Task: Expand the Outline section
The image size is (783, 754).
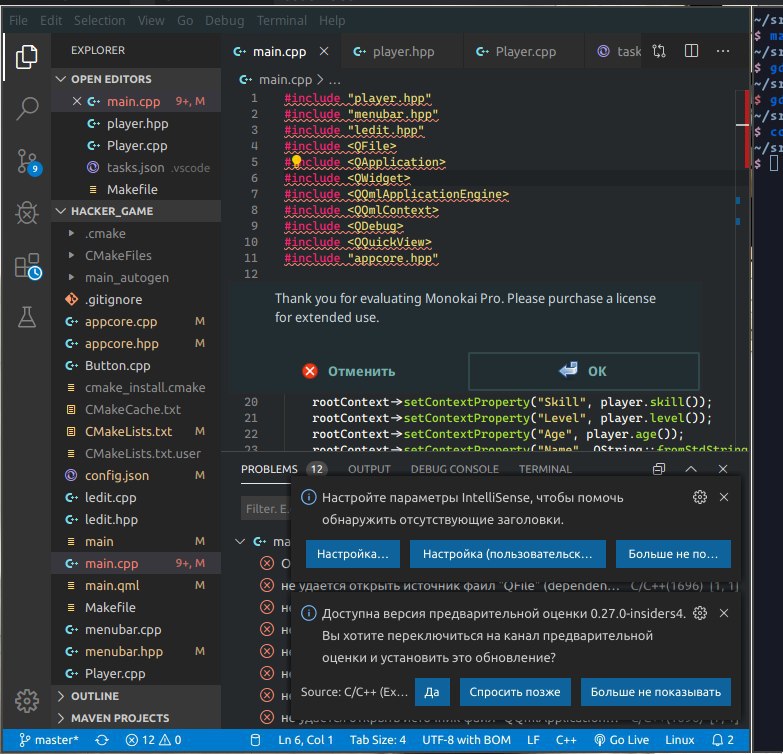Action: point(136,696)
